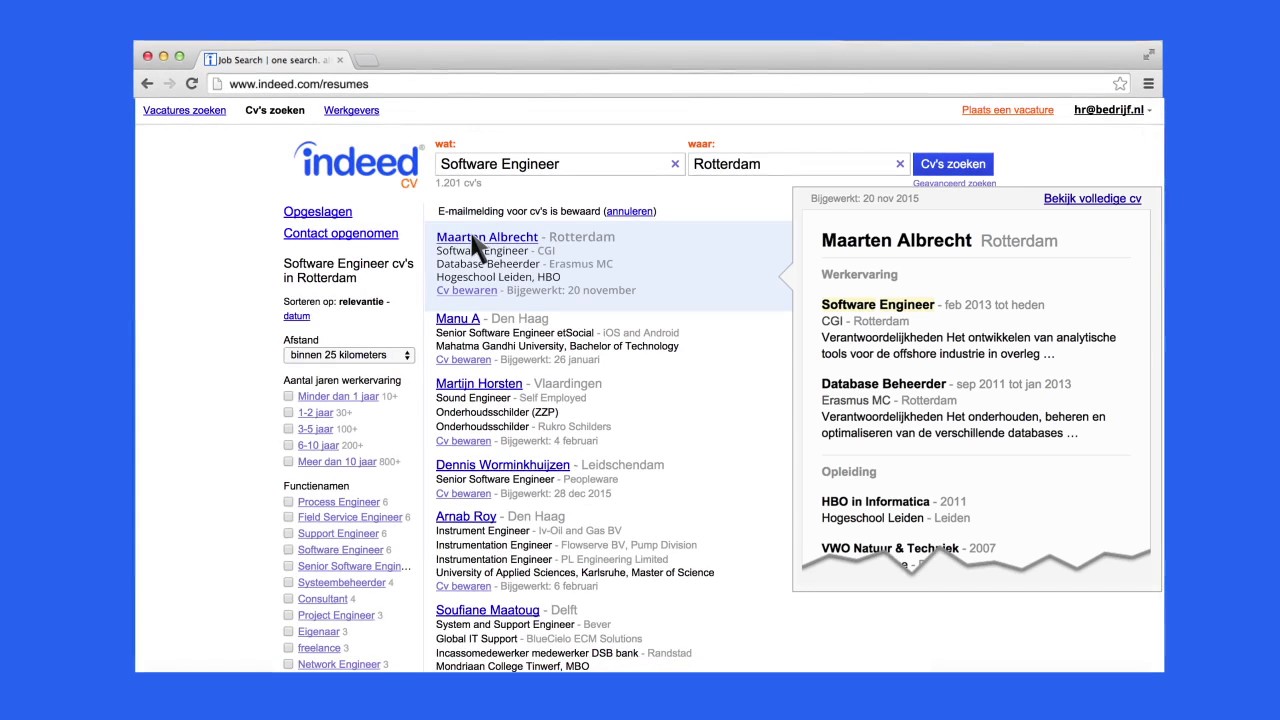
Task: Open Chrome hamburger menu
Action: 1148,84
